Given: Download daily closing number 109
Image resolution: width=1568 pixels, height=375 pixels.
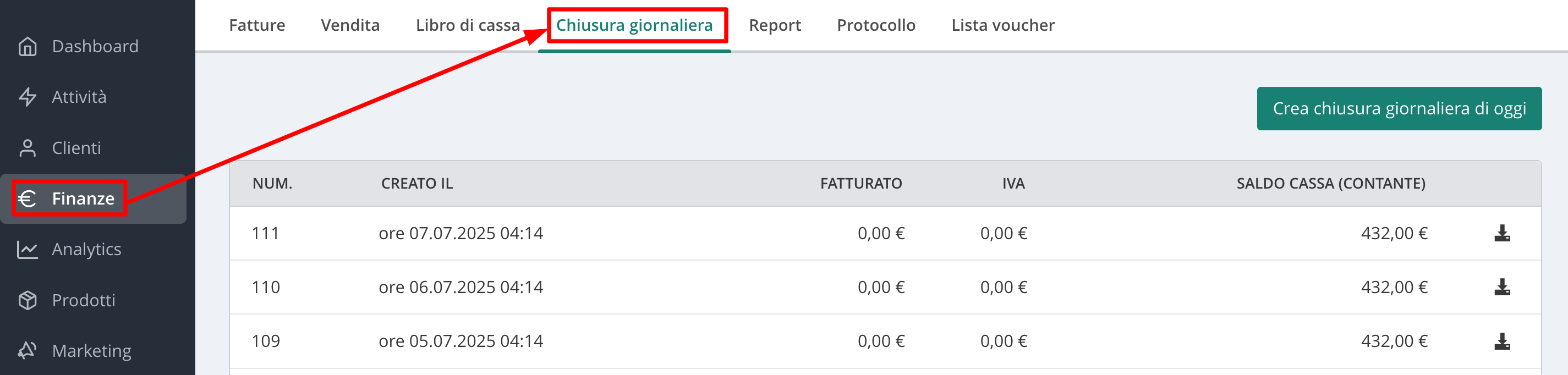Looking at the screenshot, I should point(1501,341).
